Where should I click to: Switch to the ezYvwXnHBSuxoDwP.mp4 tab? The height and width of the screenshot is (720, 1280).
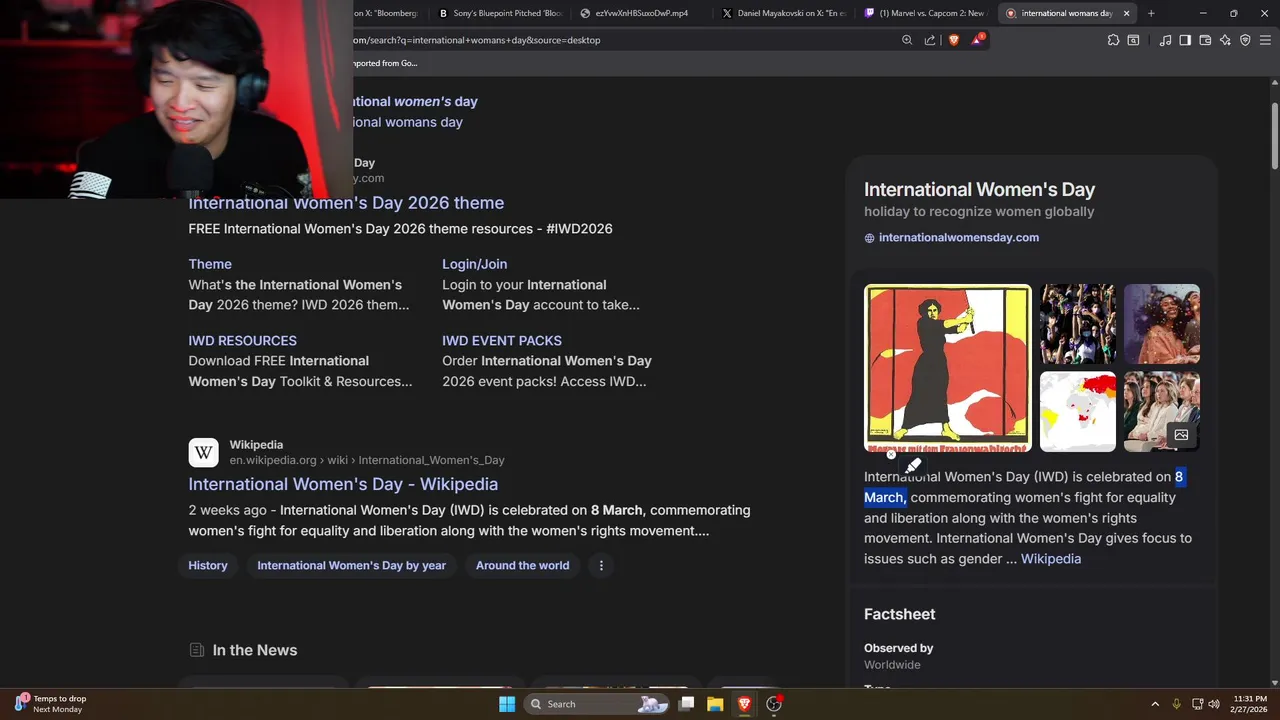(x=642, y=13)
